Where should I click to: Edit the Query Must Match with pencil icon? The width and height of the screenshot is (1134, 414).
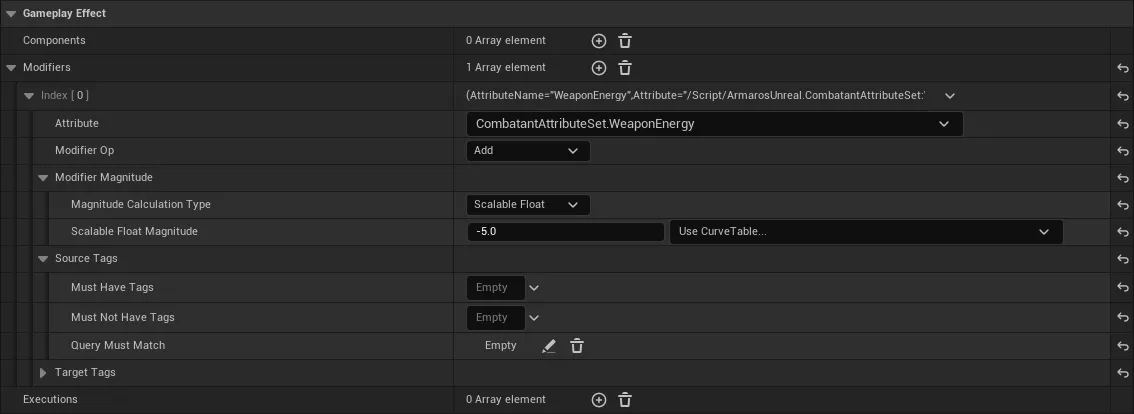pyautogui.click(x=549, y=346)
